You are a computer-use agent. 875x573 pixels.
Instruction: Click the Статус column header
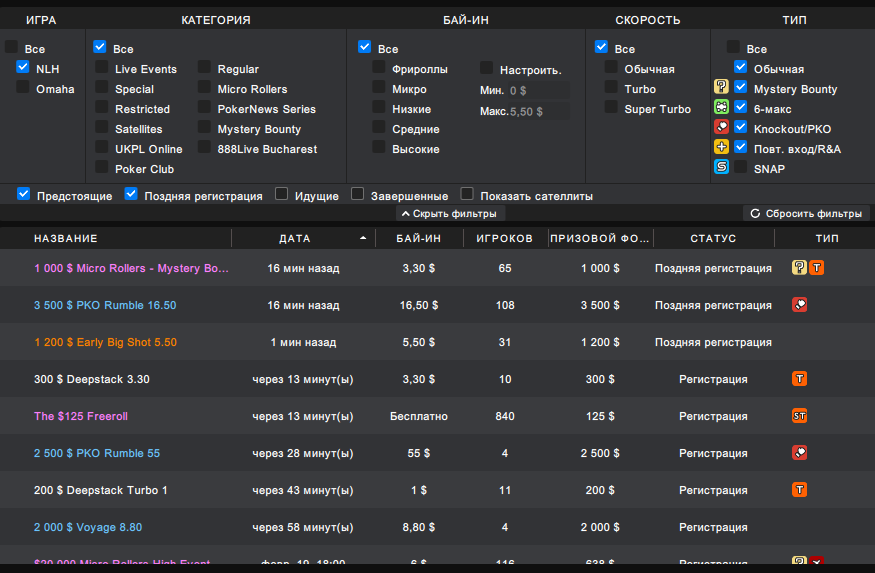713,238
